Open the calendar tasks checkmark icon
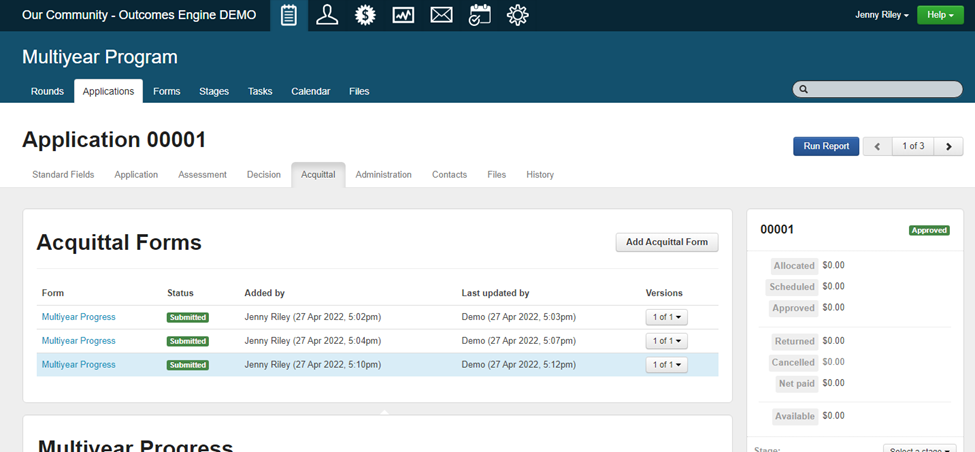975x452 pixels. coord(480,15)
